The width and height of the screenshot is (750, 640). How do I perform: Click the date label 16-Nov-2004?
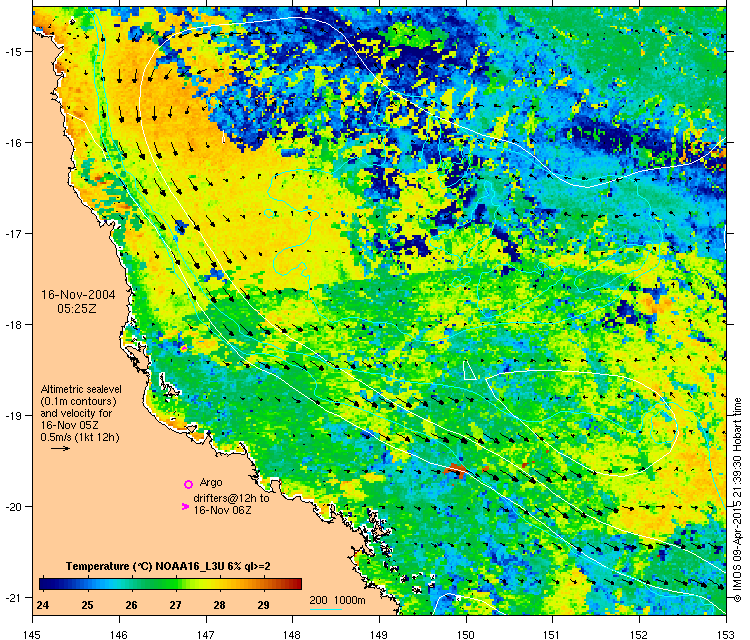tap(78, 295)
